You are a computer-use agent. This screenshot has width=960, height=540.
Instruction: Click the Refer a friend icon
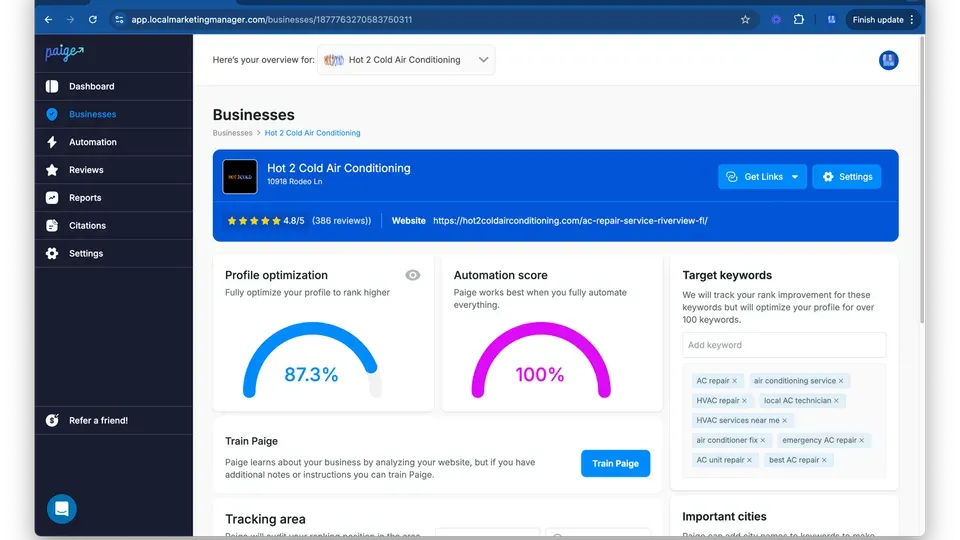(x=52, y=421)
